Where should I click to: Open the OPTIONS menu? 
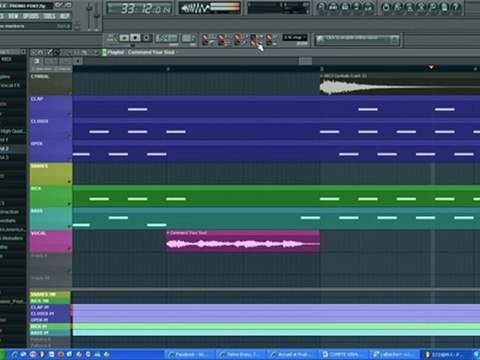(x=31, y=16)
